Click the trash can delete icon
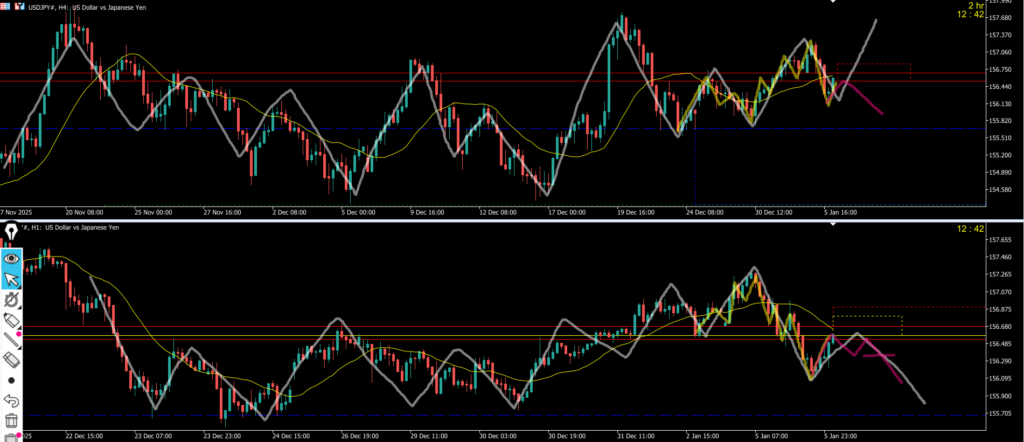This screenshot has width=1024, height=442. click(12, 420)
